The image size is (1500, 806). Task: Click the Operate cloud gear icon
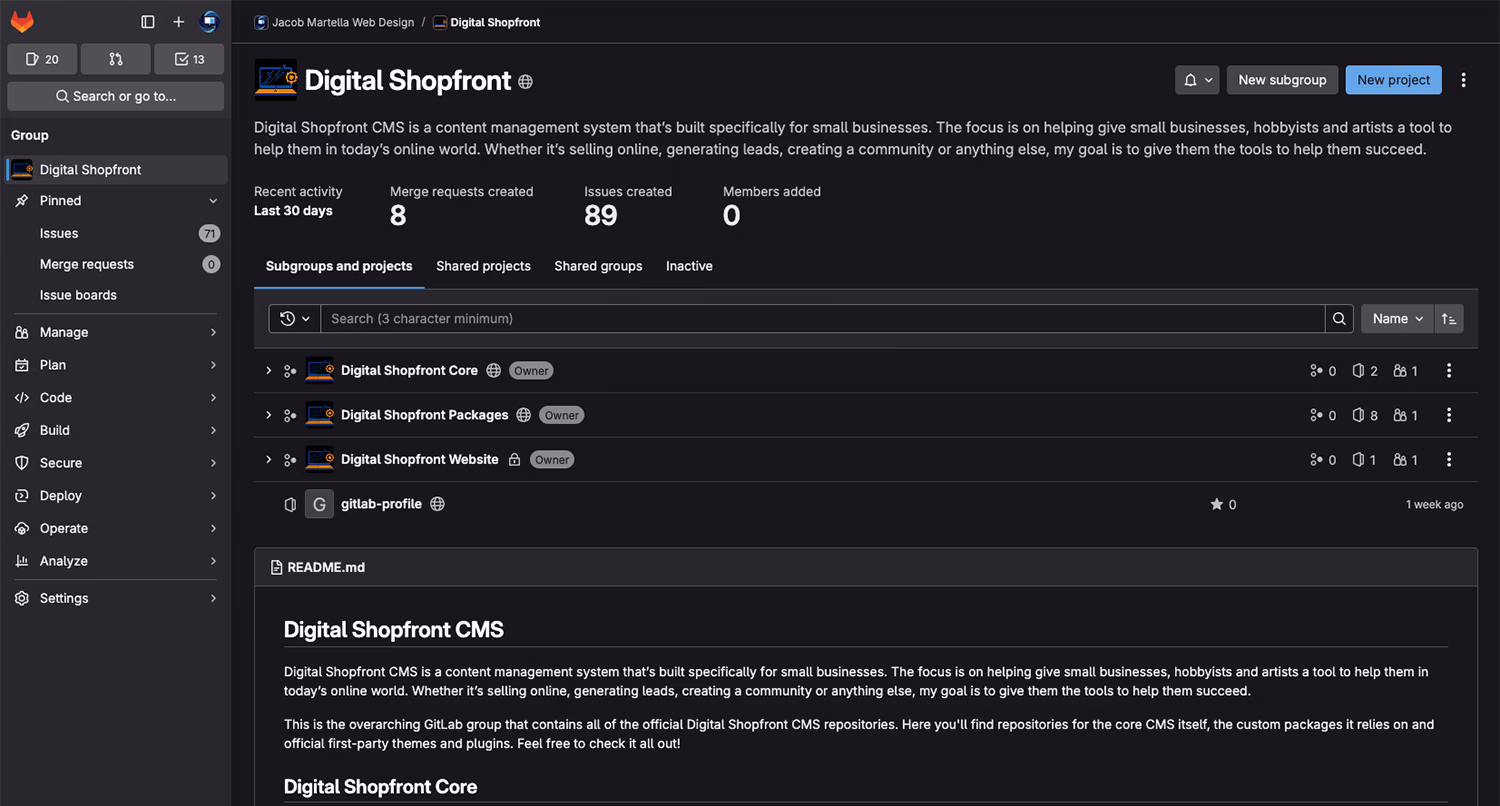(x=22, y=528)
